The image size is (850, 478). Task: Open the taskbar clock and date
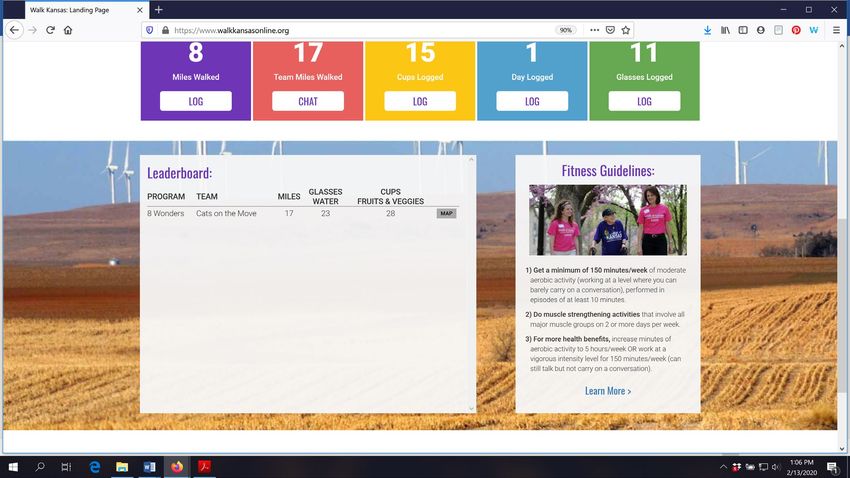tap(802, 467)
